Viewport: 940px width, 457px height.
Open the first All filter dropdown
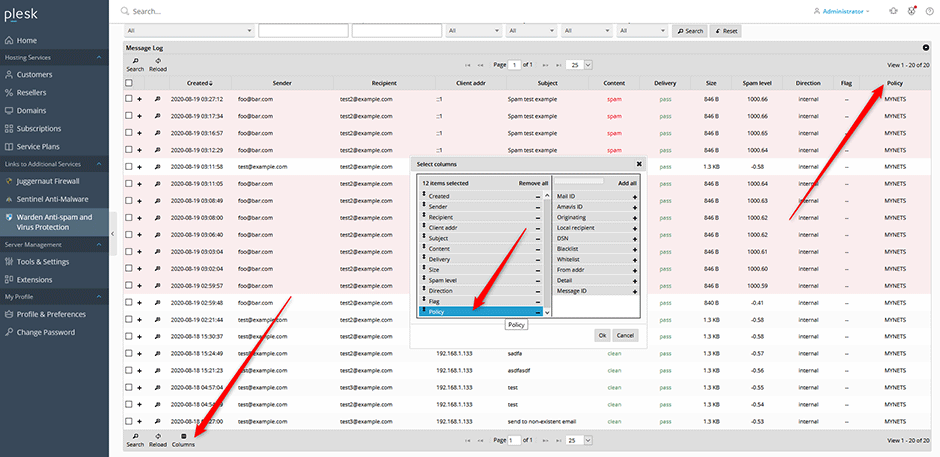[x=189, y=31]
